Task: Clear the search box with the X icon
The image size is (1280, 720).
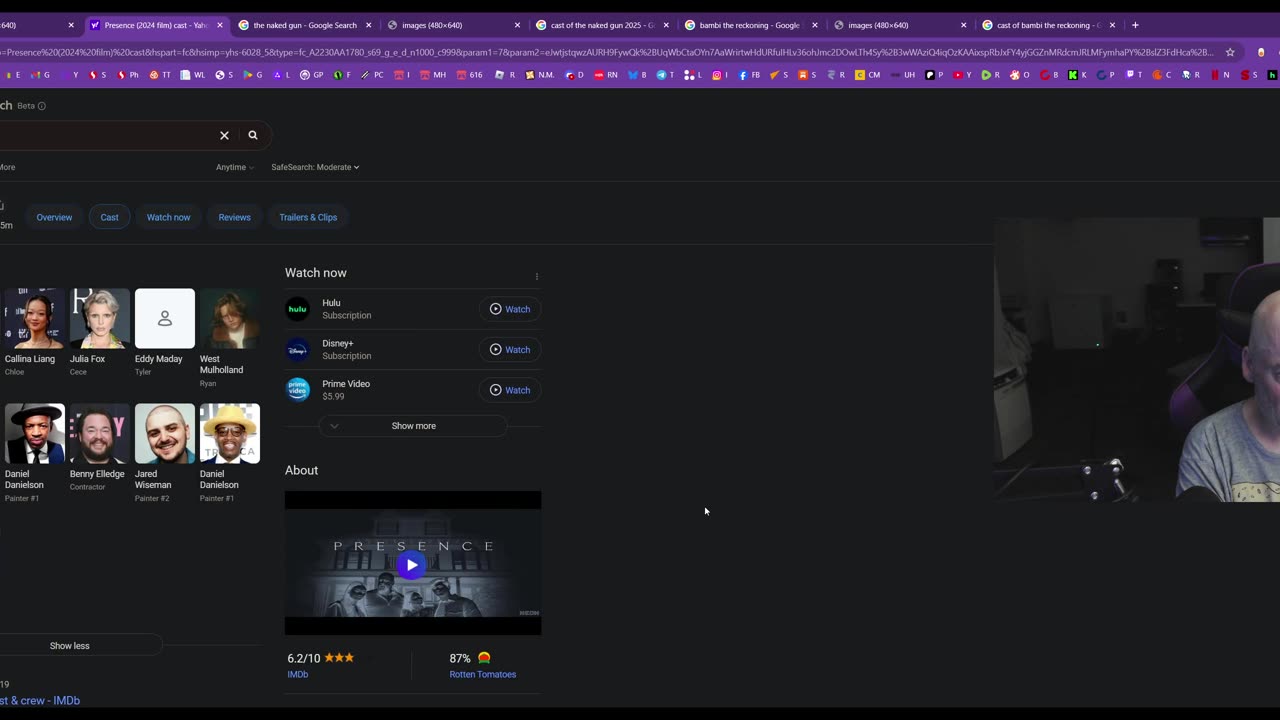Action: pos(224,135)
